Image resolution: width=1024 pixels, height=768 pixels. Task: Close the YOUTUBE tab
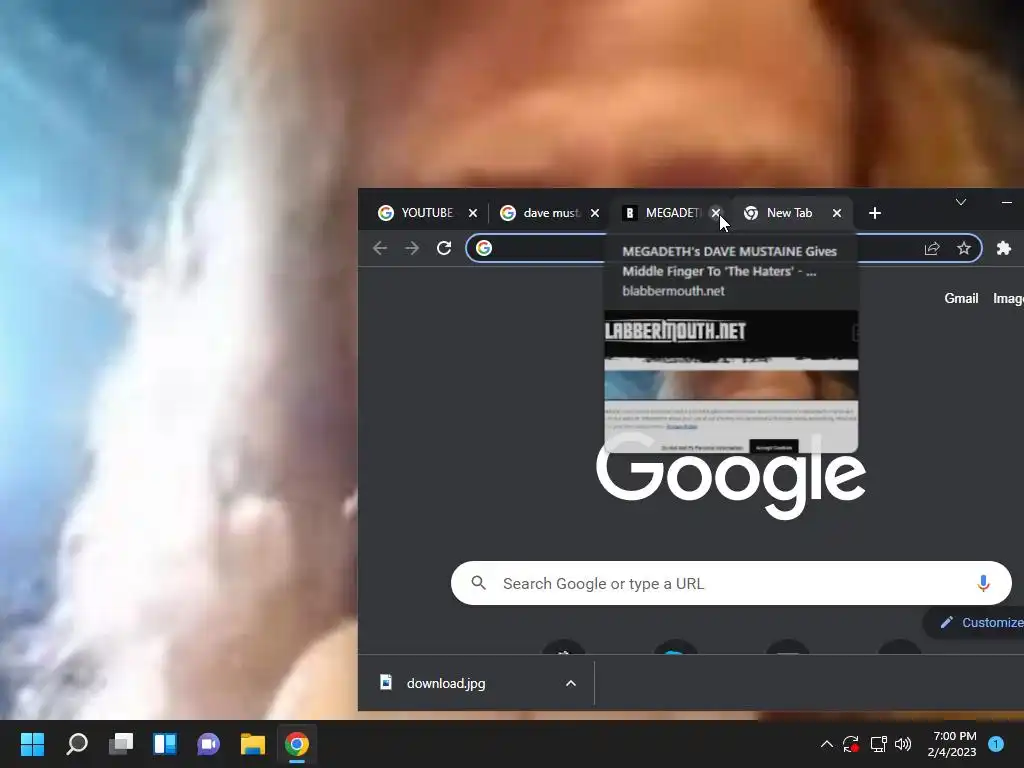473,213
